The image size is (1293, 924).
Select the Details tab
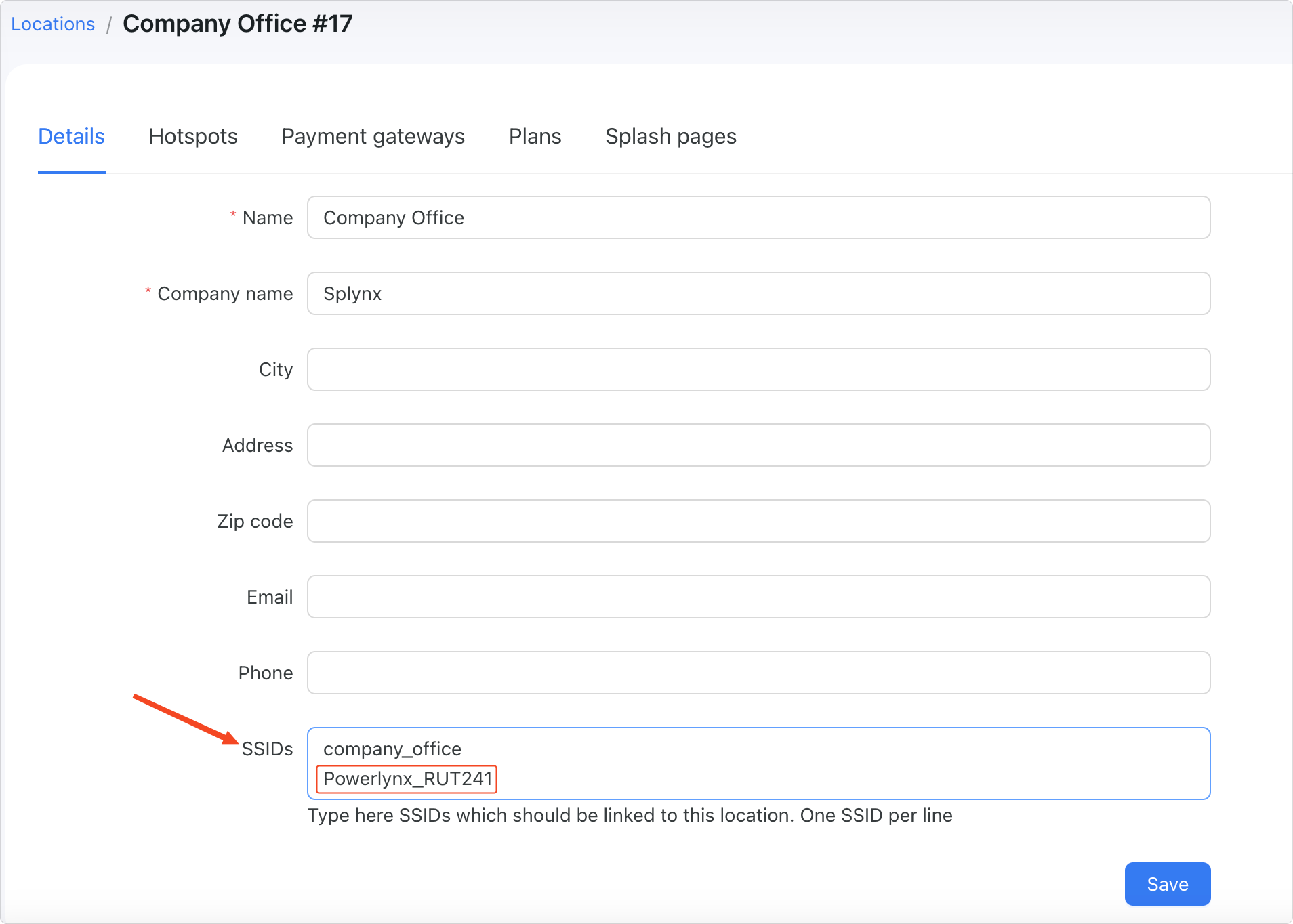(x=71, y=137)
